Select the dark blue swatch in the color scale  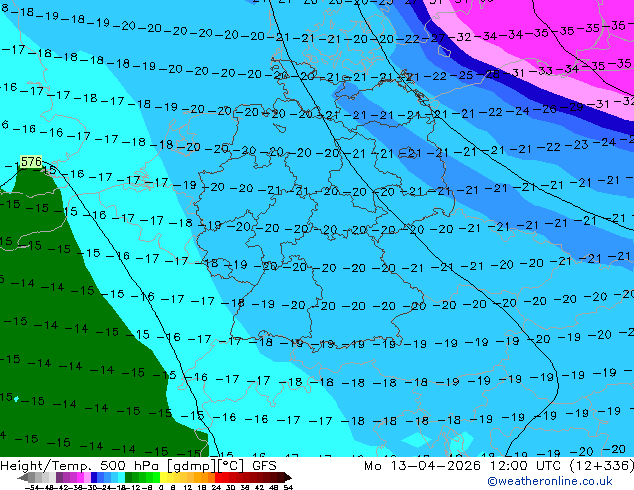(x=94, y=477)
